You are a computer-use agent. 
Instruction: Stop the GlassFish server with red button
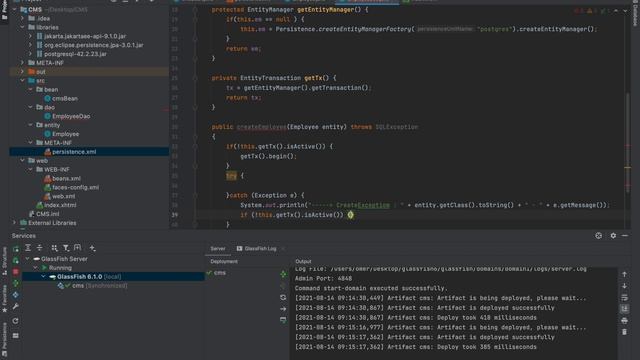16,271
